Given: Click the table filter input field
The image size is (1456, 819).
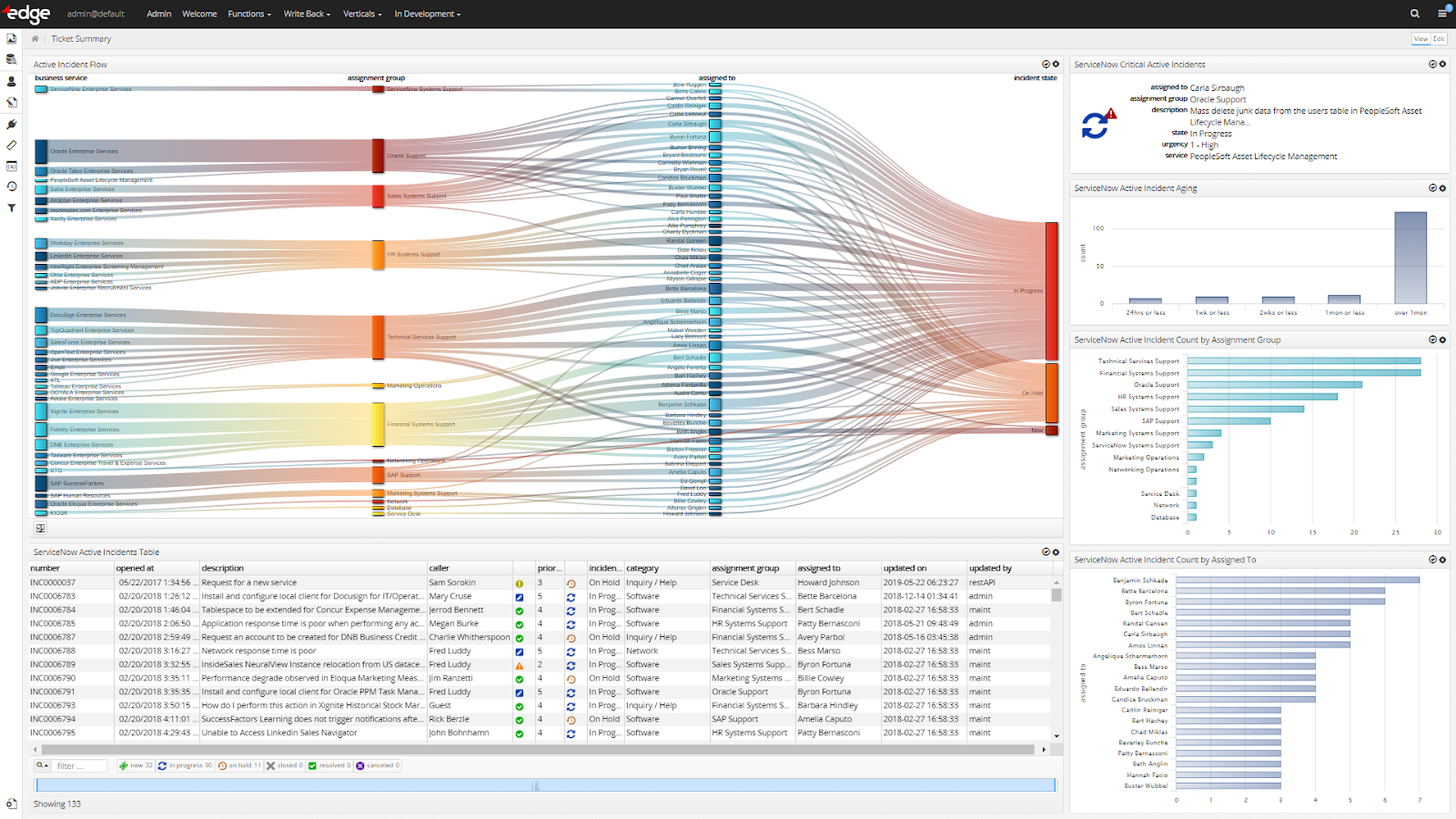Looking at the screenshot, I should [x=80, y=766].
